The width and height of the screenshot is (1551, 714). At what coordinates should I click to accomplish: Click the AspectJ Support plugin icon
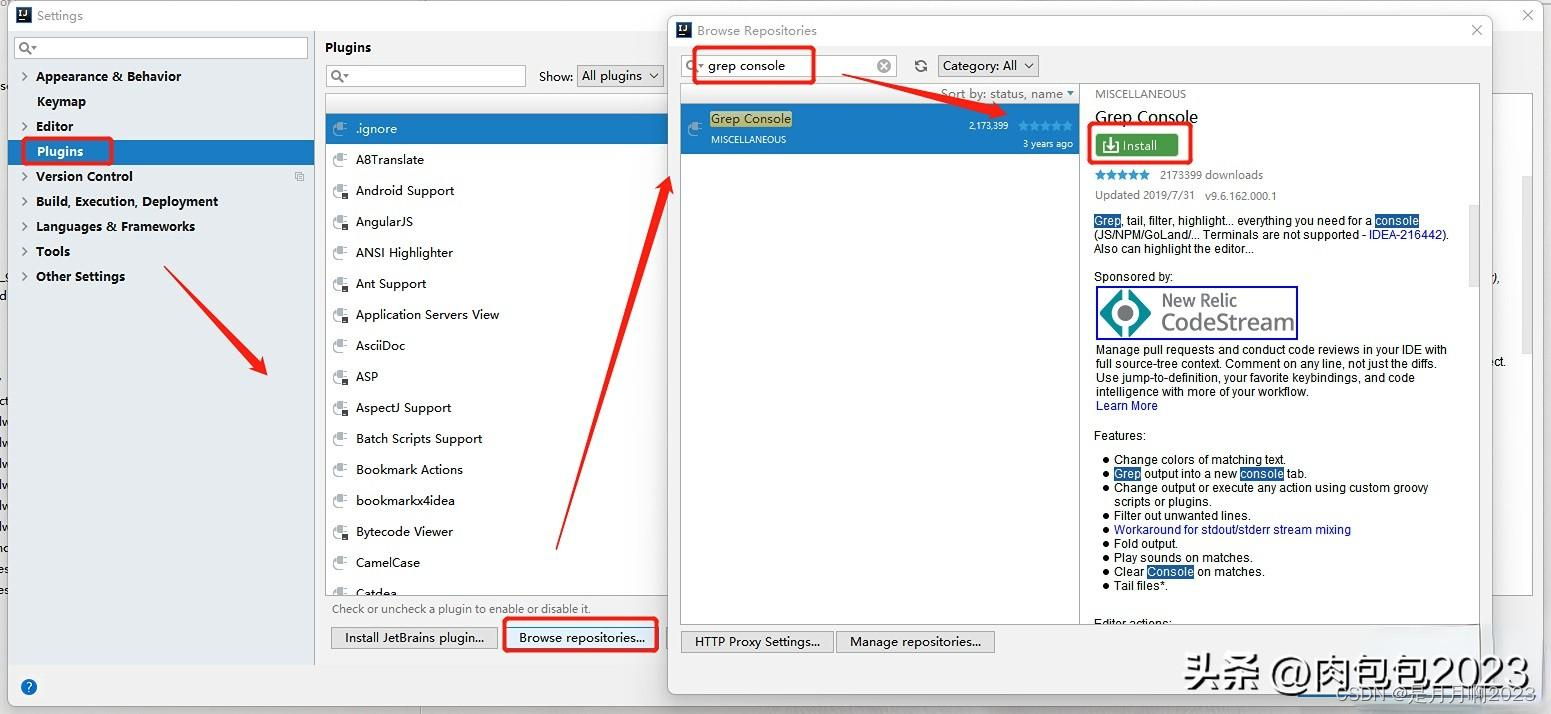[340, 408]
